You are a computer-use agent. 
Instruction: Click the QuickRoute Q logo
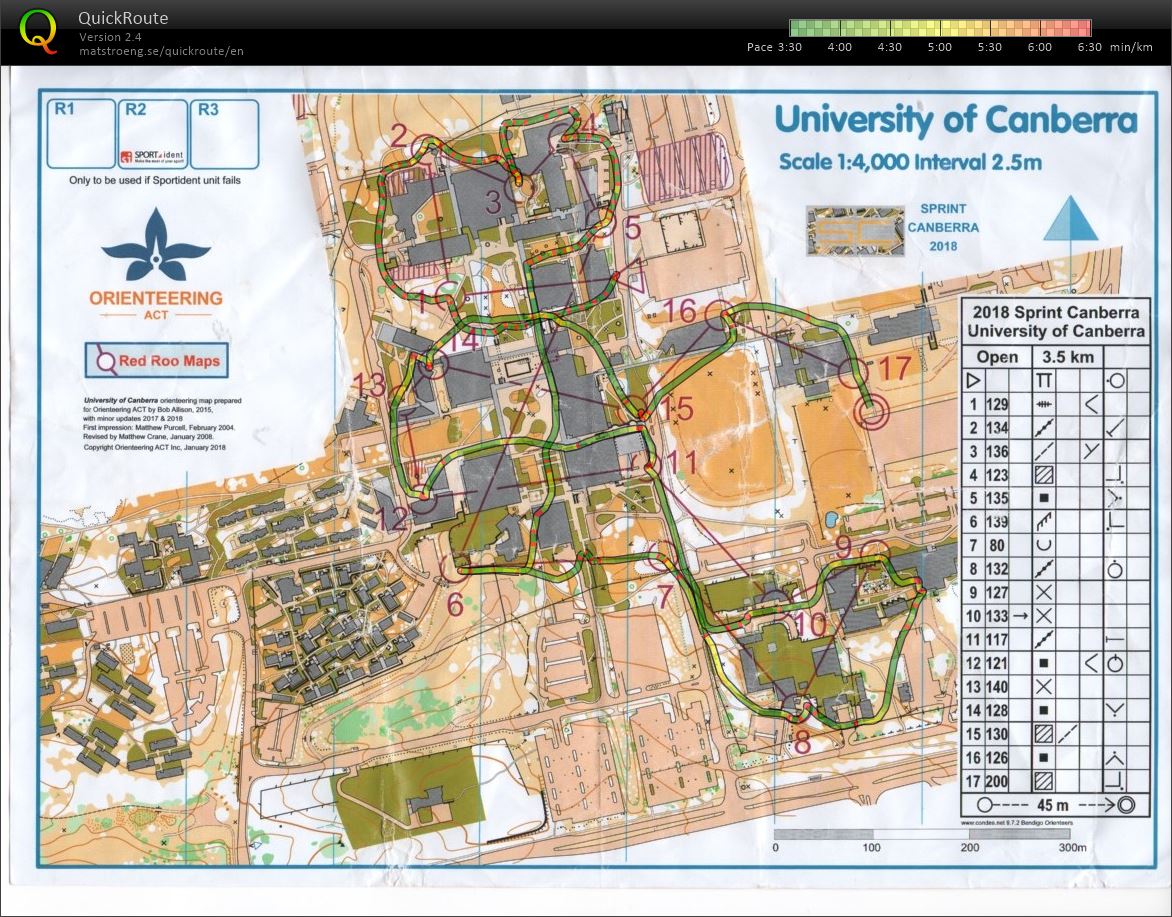38,29
